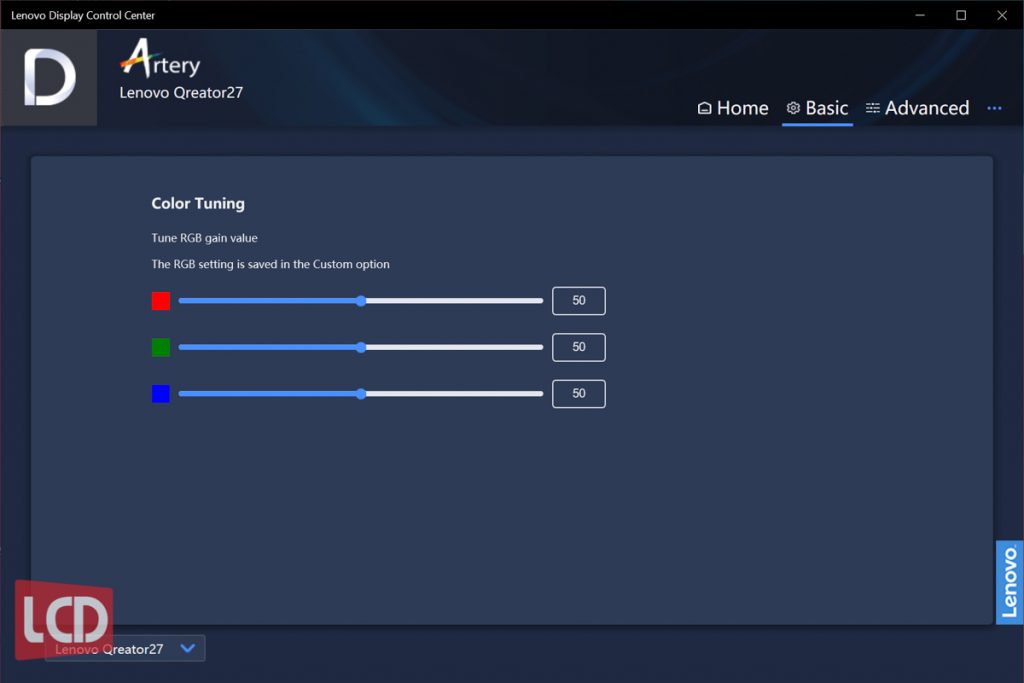Viewport: 1024px width, 683px height.
Task: Switch to the Basic tab
Action: tap(817, 108)
